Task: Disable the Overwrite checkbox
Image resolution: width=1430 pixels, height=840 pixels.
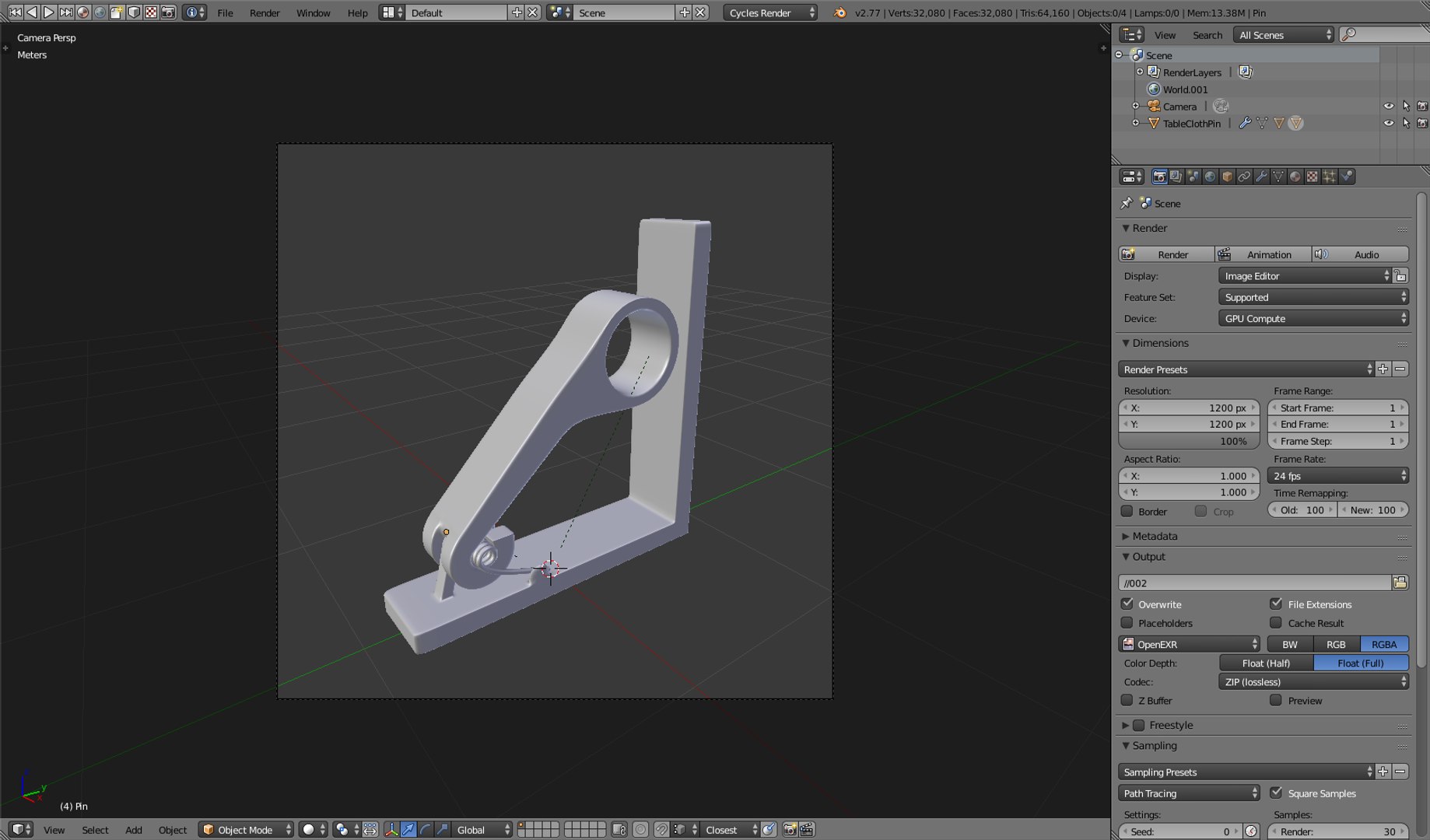Action: 1127,604
